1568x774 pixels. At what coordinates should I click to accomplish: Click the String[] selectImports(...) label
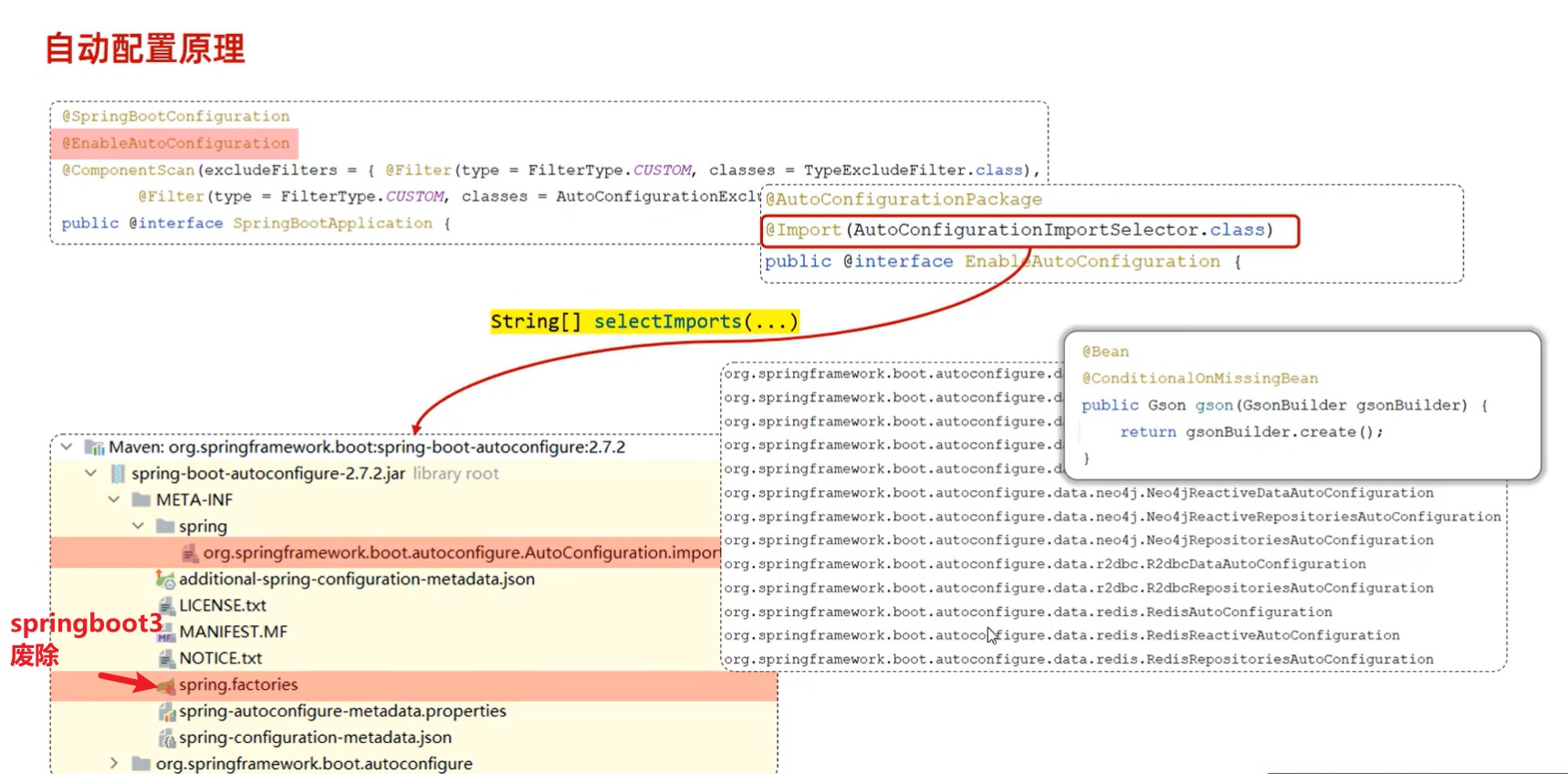coord(644,321)
